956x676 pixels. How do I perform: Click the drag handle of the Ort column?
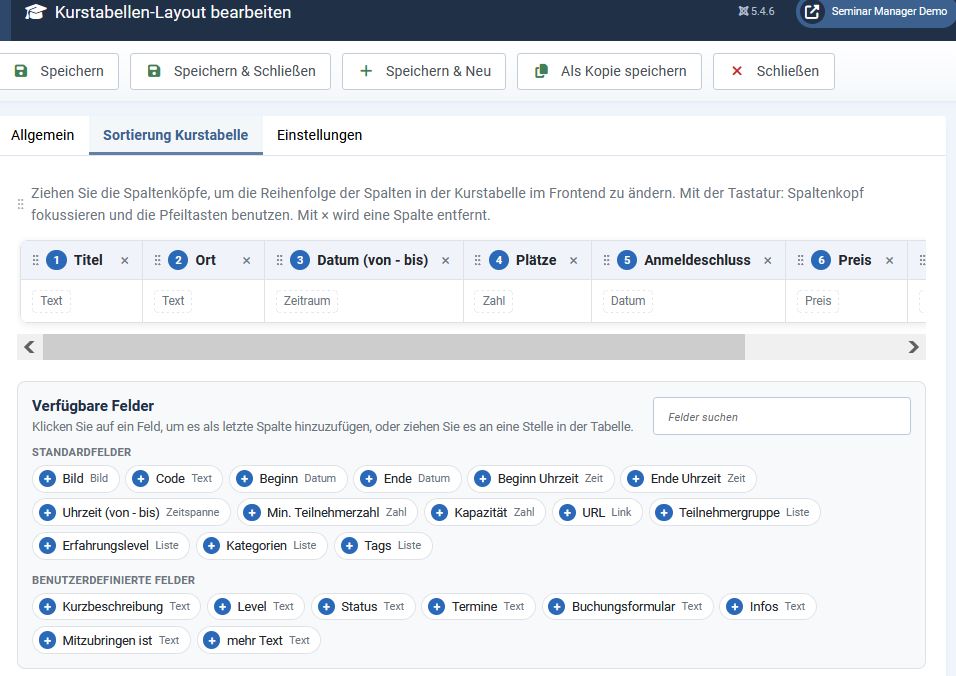click(x=157, y=260)
